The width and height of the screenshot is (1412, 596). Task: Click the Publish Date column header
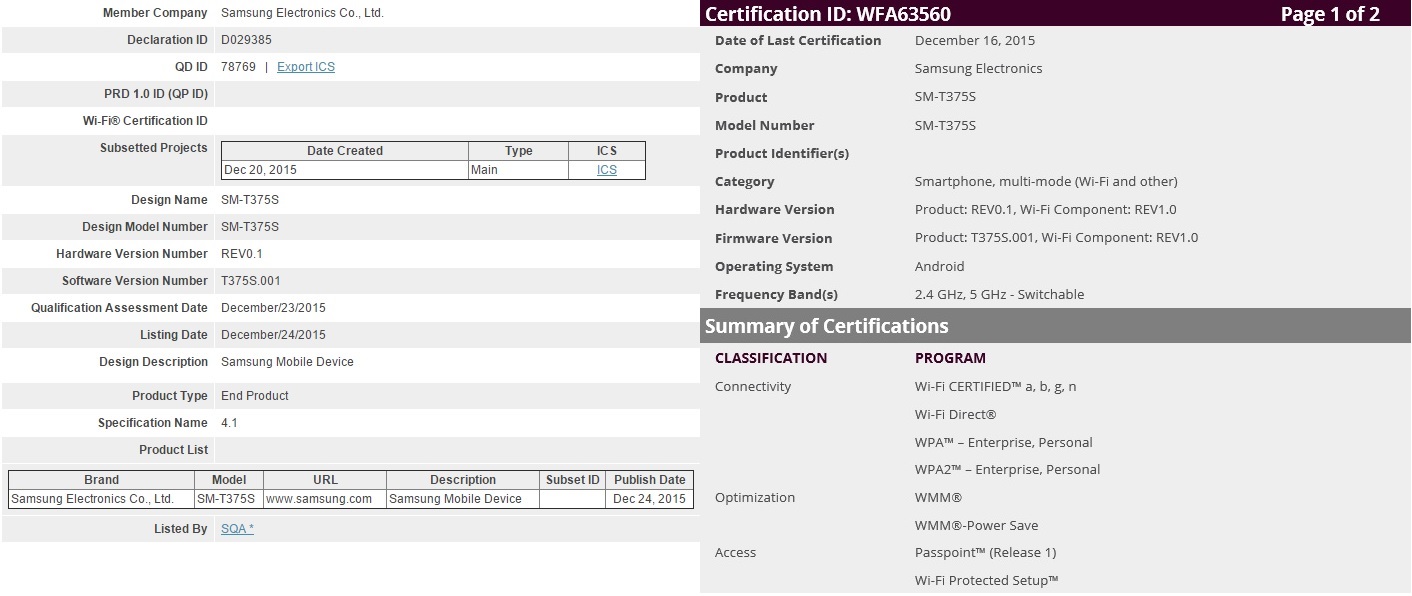pyautogui.click(x=650, y=480)
